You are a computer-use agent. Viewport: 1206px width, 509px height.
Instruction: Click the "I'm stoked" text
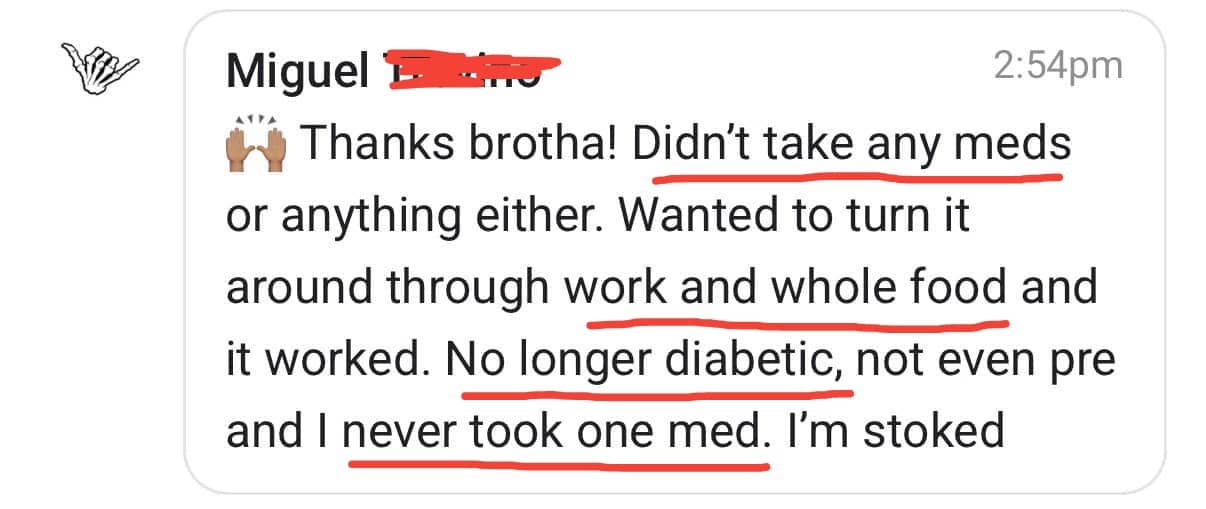click(895, 432)
